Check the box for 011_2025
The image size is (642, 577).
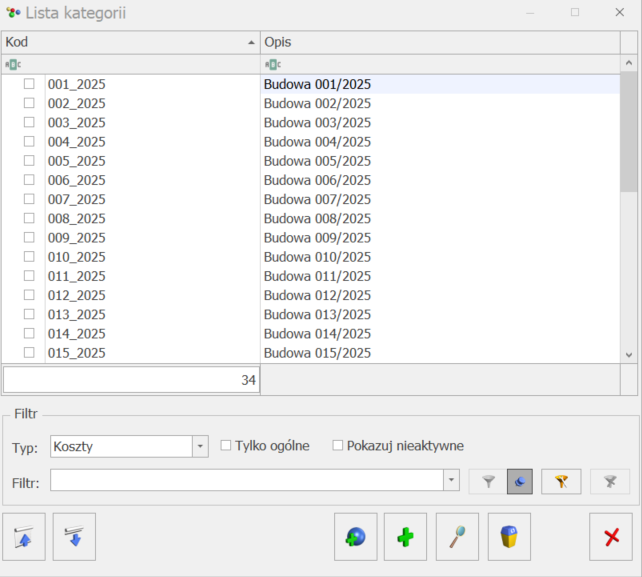(x=29, y=276)
